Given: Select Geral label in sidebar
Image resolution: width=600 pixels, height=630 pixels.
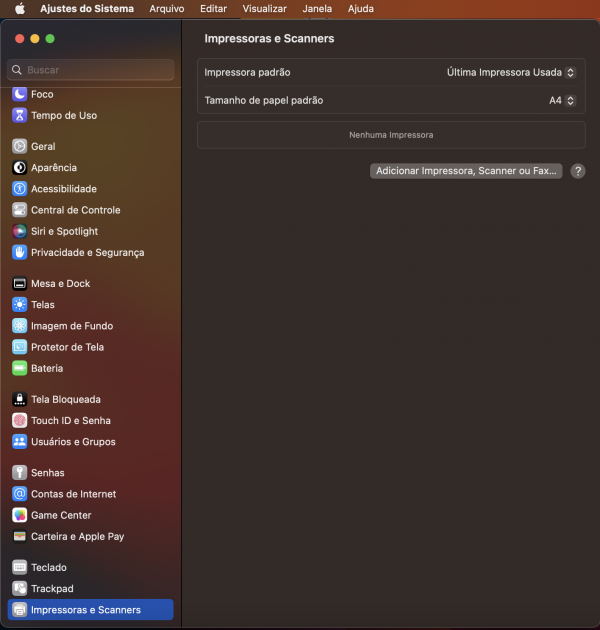Looking at the screenshot, I should coord(43,146).
